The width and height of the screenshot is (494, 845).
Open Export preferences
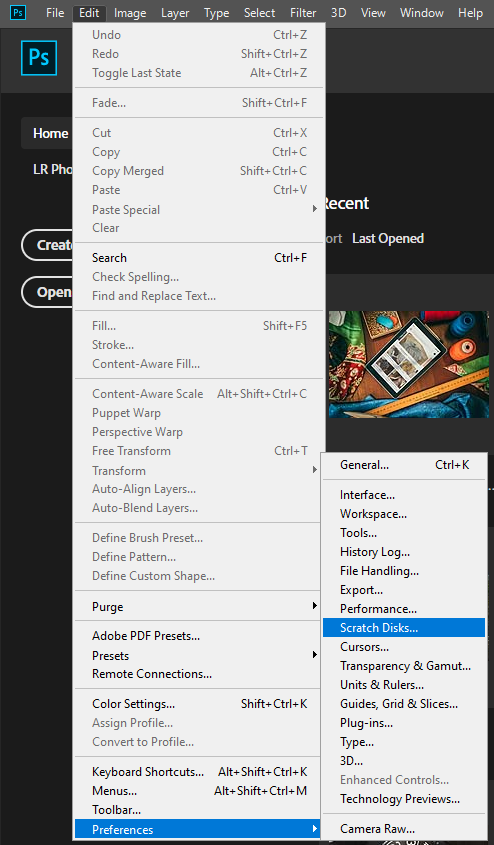(x=404, y=590)
